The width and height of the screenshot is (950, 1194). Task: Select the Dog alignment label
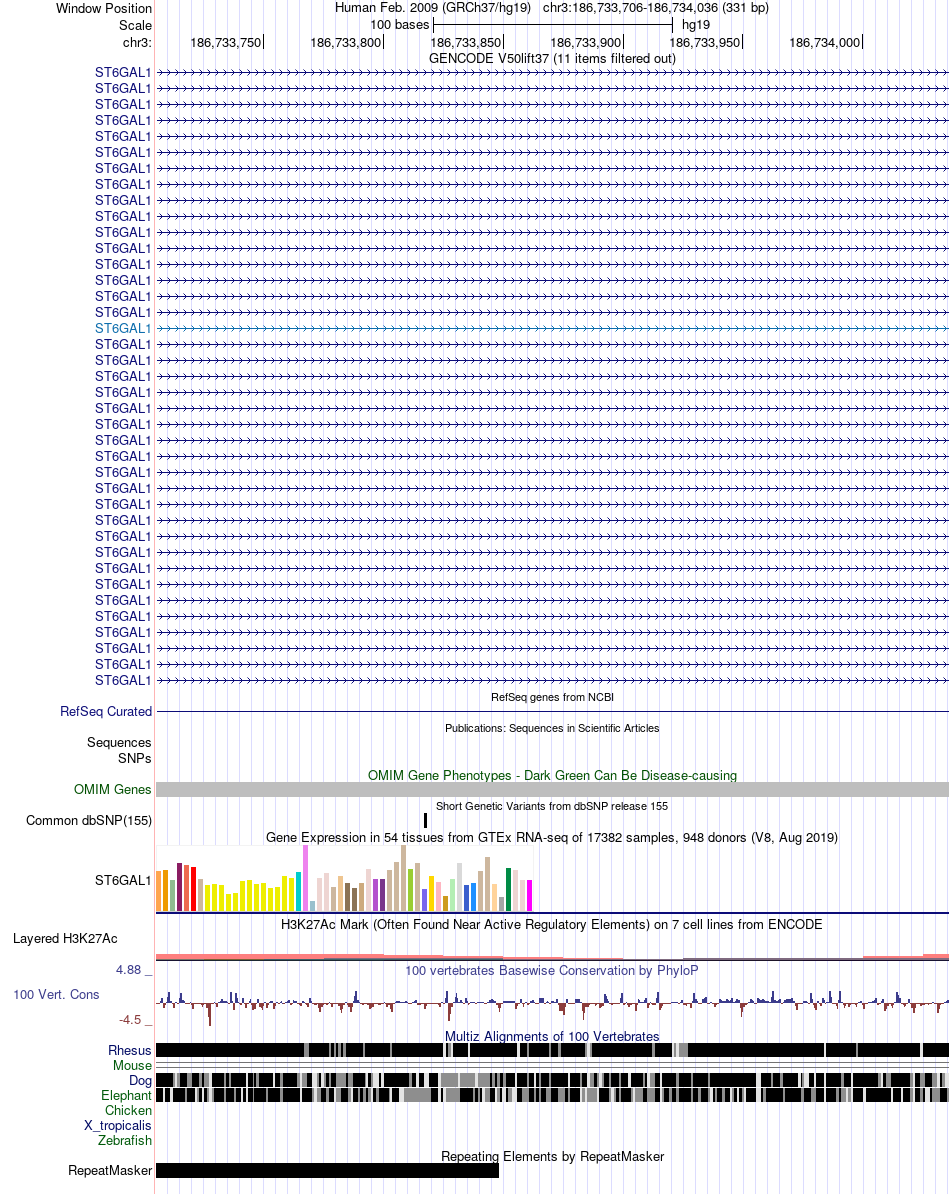pos(140,1081)
